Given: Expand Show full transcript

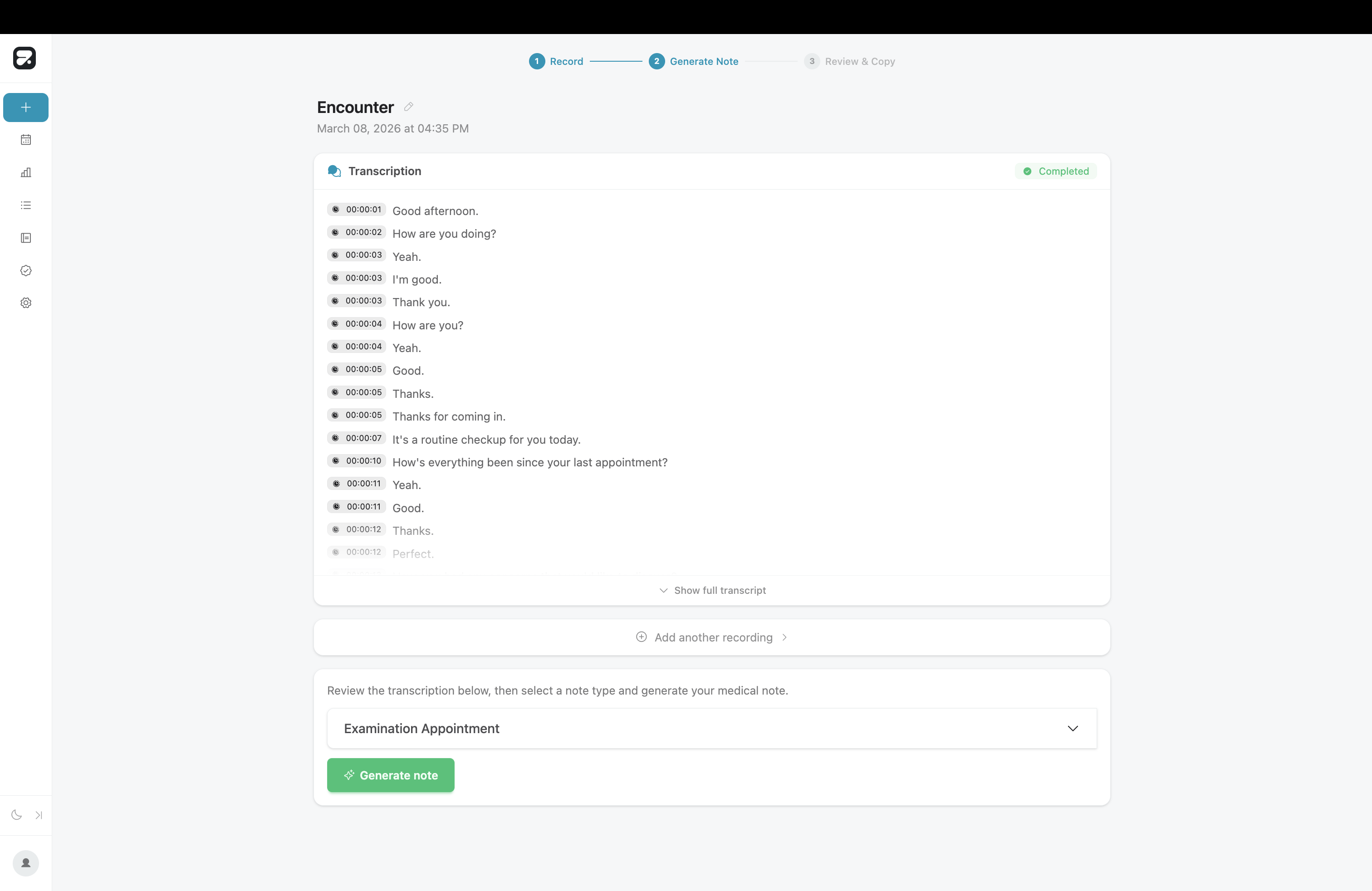Looking at the screenshot, I should [x=712, y=590].
